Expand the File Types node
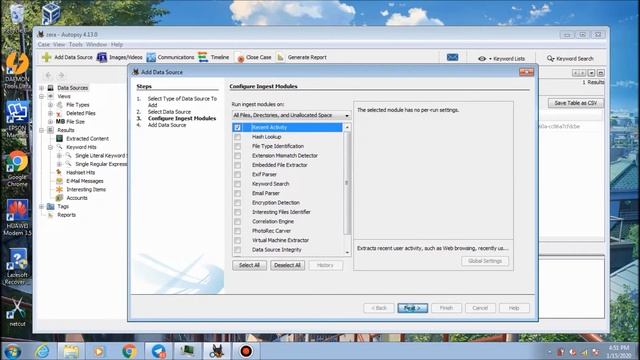640x360 pixels. coord(51,105)
